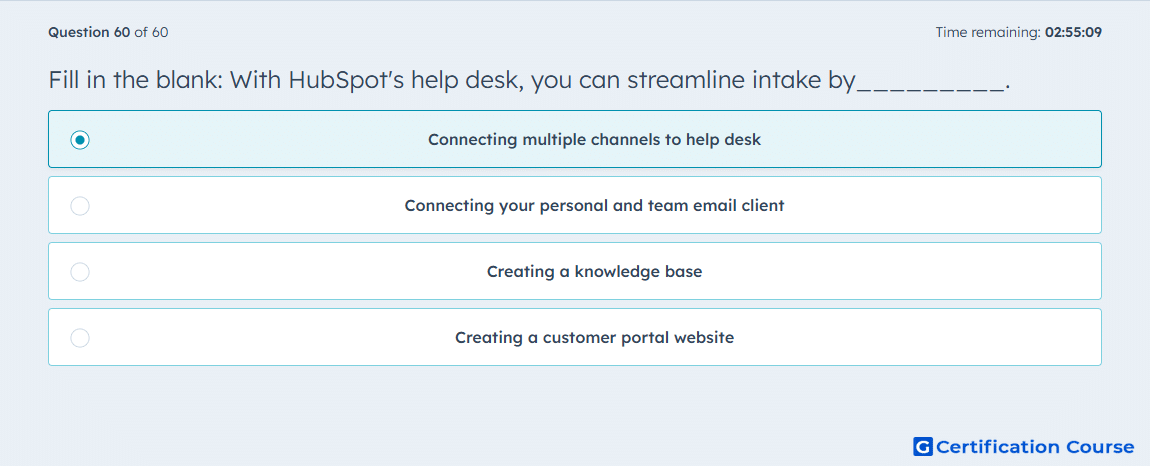
Task: Click the answer text 'Connecting your personal and team email client'
Action: click(x=595, y=205)
